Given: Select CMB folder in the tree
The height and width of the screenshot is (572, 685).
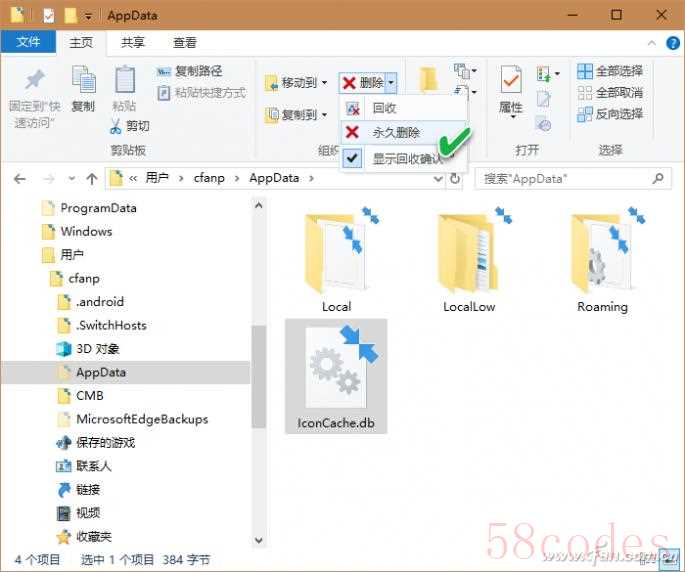Looking at the screenshot, I should pyautogui.click(x=80, y=395).
